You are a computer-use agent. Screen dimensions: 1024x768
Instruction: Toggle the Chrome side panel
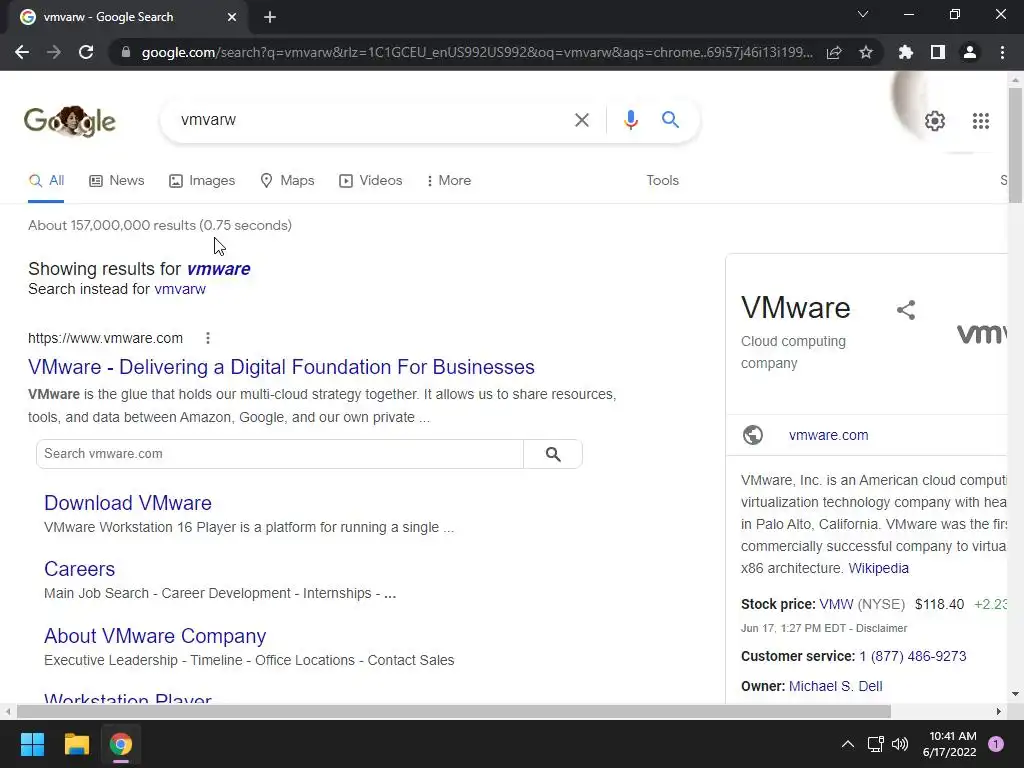click(x=938, y=52)
